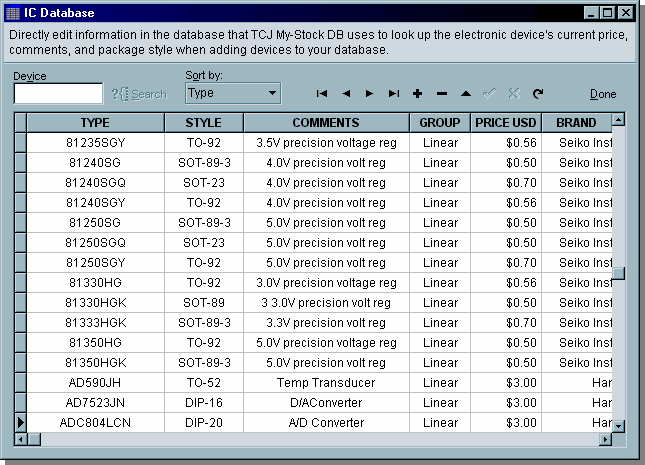645x465 pixels.
Task: Click the COMMENTS column header
Action: (326, 123)
